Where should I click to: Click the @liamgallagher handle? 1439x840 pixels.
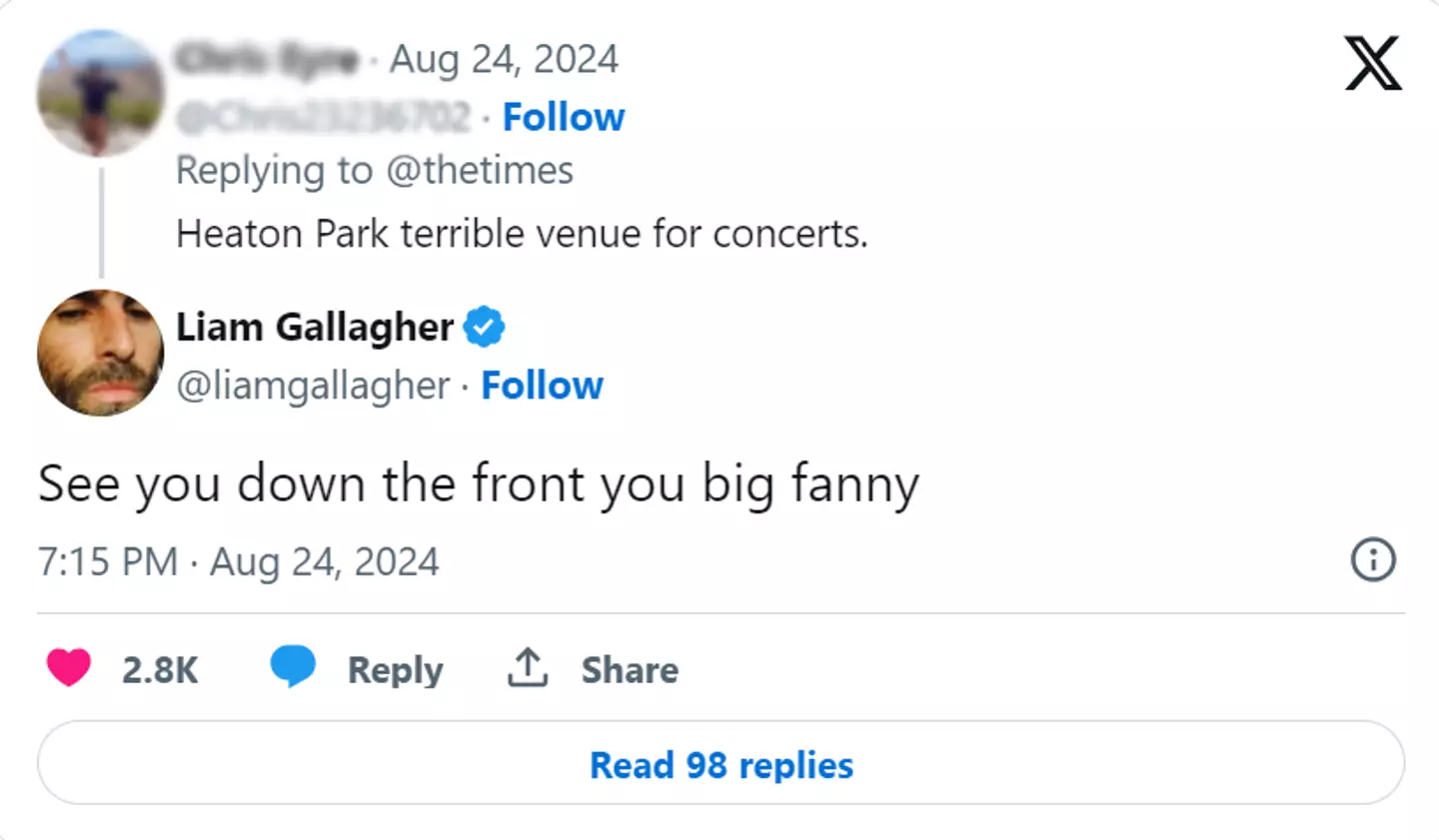pos(313,386)
